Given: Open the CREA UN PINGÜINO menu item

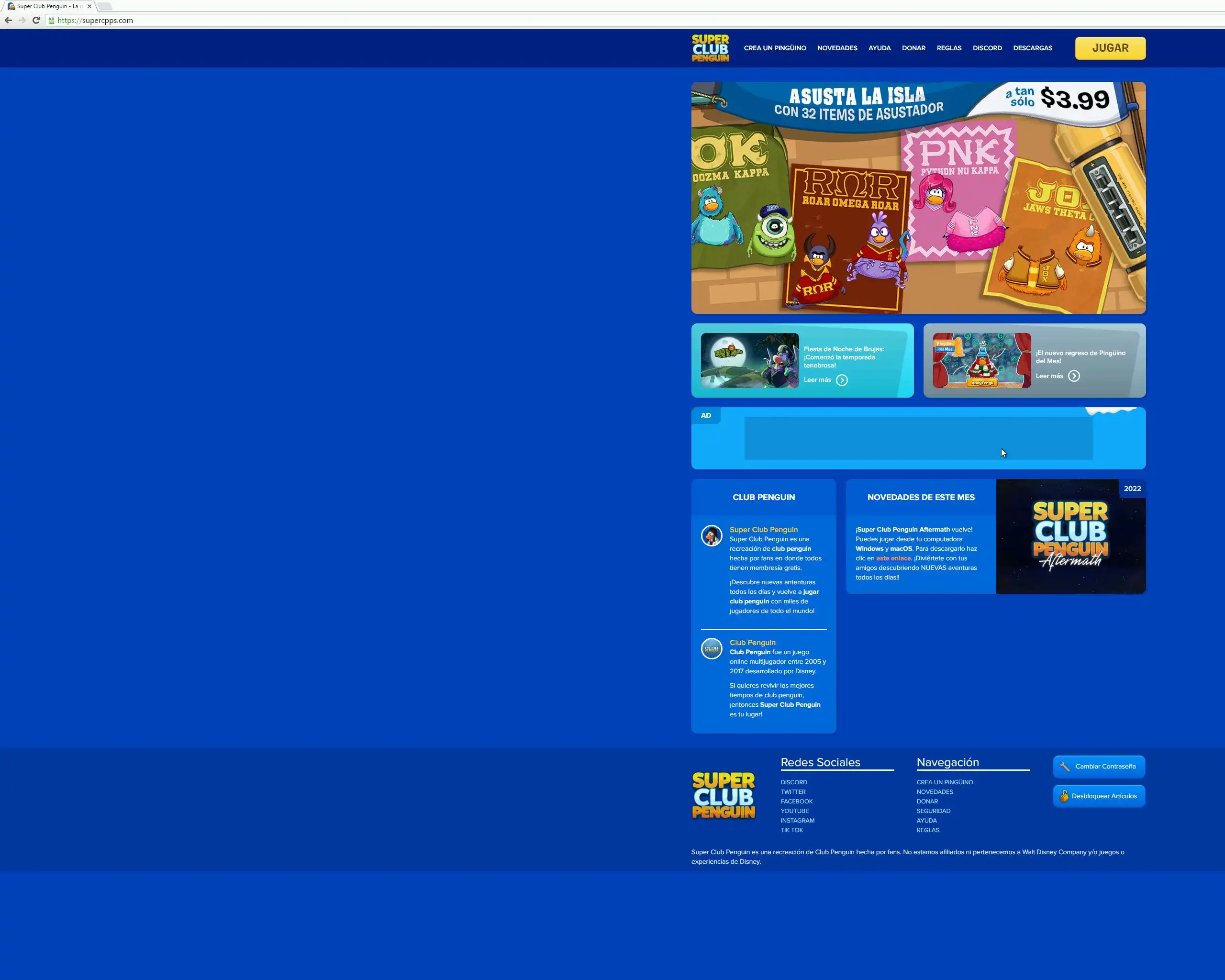Looking at the screenshot, I should [x=774, y=48].
